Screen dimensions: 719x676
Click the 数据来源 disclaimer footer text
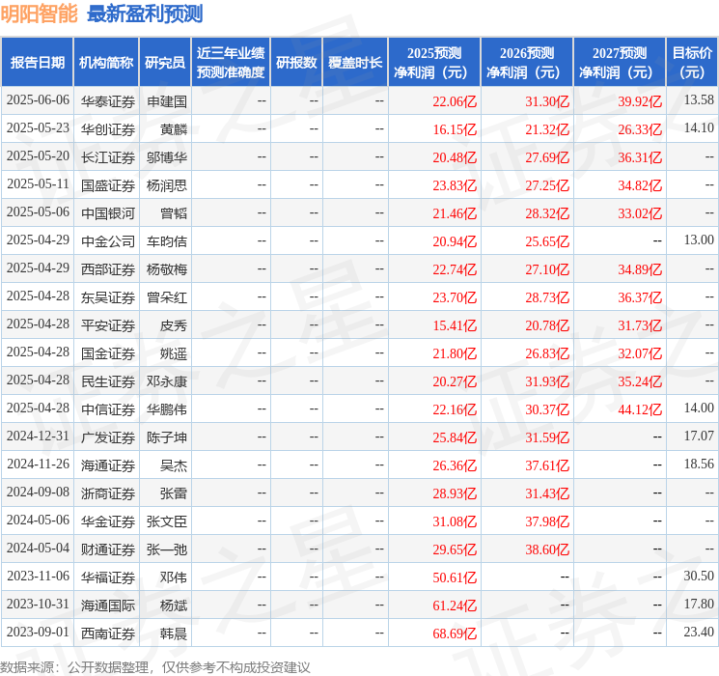pyautogui.click(x=155, y=665)
